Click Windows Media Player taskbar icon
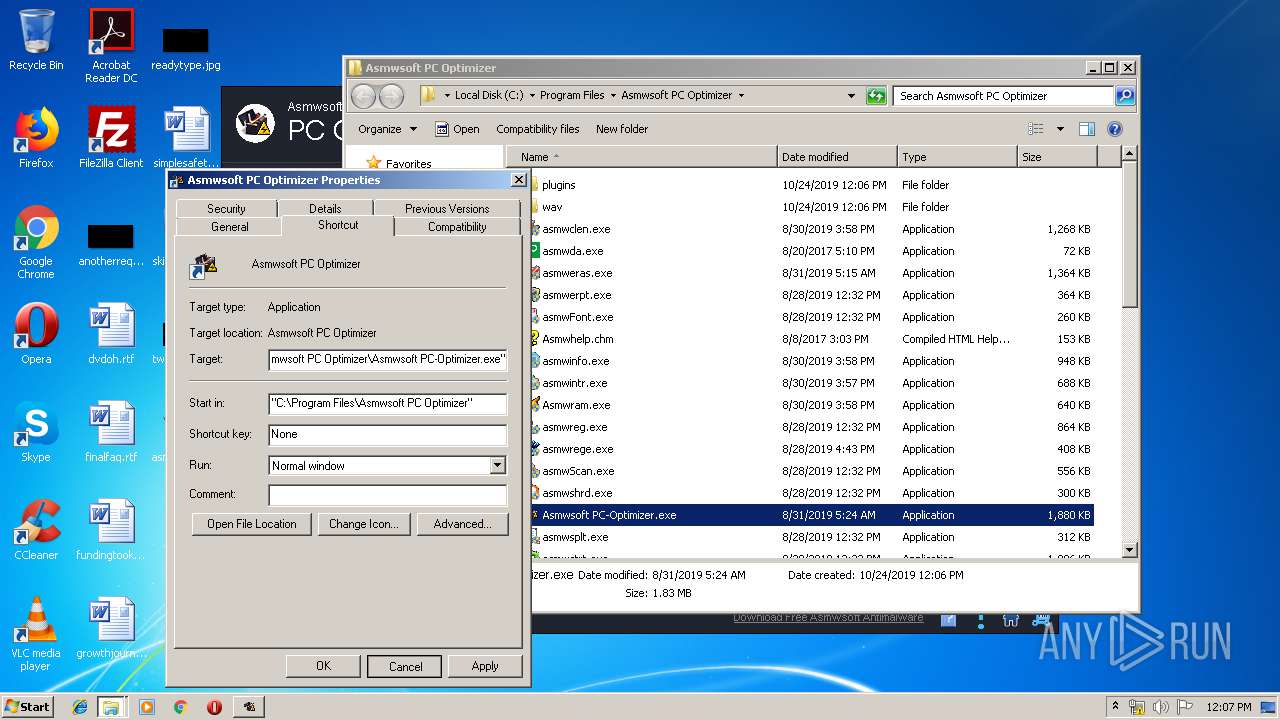The image size is (1280, 720). point(147,707)
